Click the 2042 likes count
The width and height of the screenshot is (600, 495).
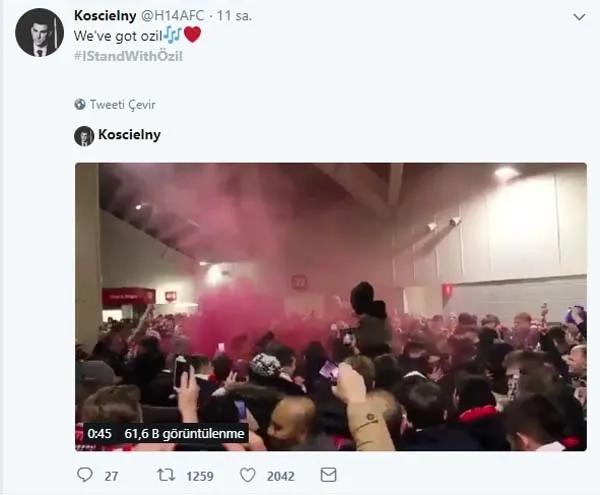[x=281, y=476]
